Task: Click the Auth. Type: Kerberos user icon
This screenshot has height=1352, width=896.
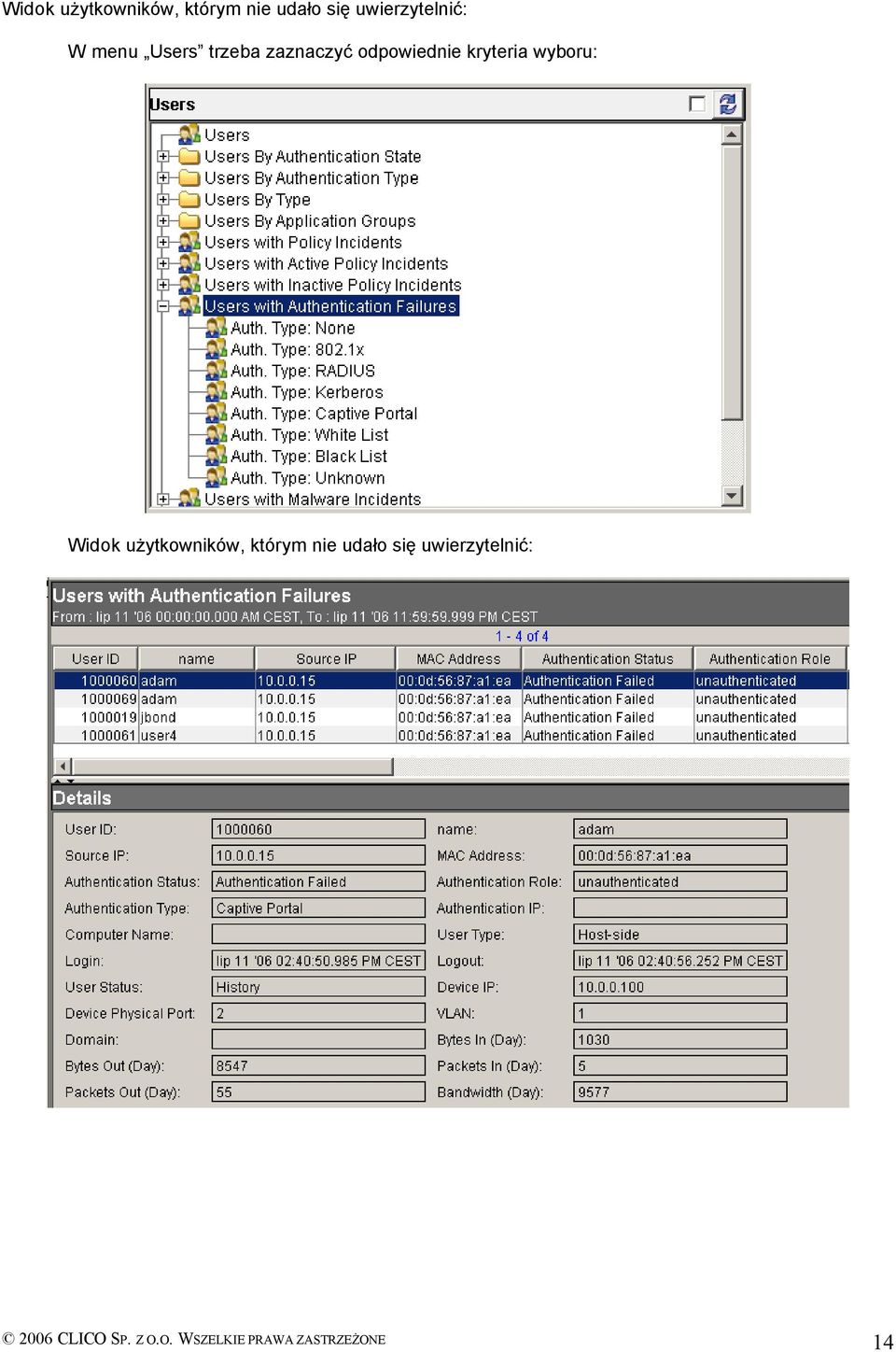Action: coord(217,392)
